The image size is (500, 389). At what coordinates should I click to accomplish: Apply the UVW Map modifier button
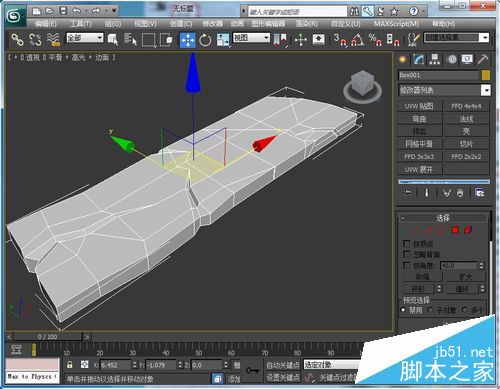click(419, 106)
